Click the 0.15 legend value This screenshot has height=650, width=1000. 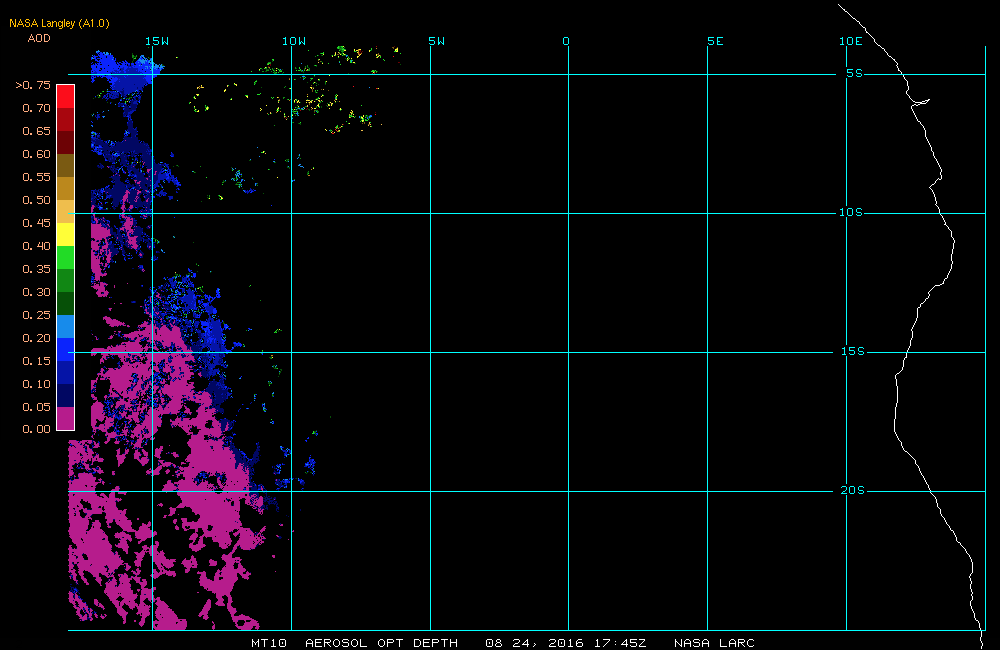tap(36, 360)
